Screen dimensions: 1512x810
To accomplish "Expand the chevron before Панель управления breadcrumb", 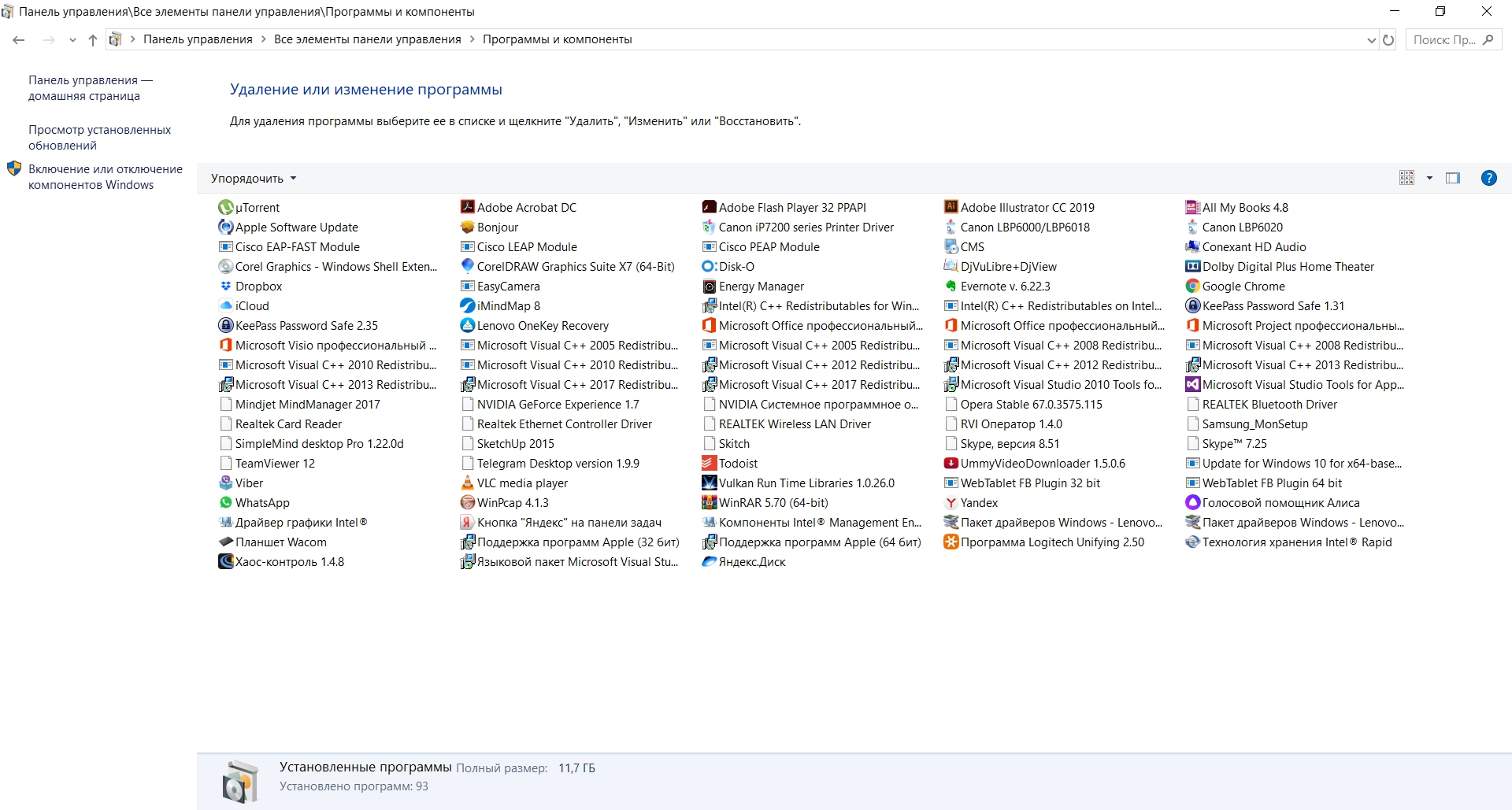I will [x=133, y=39].
